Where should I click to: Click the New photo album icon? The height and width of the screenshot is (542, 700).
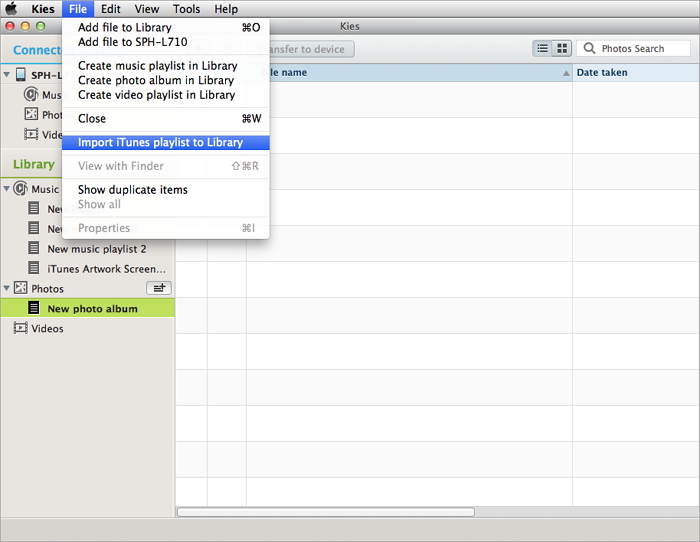click(33, 307)
